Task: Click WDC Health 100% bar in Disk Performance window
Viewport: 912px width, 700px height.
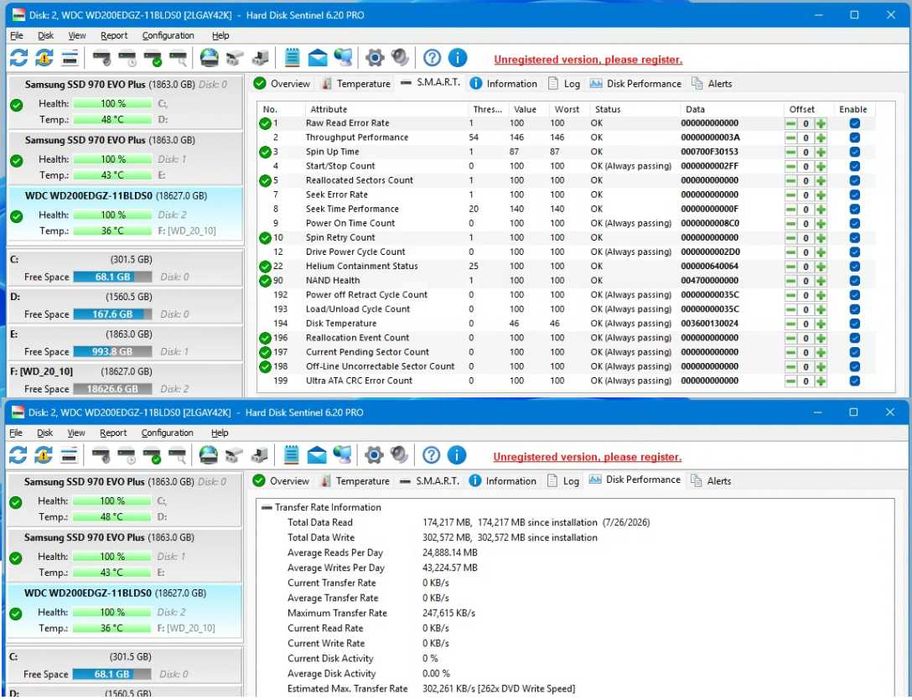Action: point(112,612)
